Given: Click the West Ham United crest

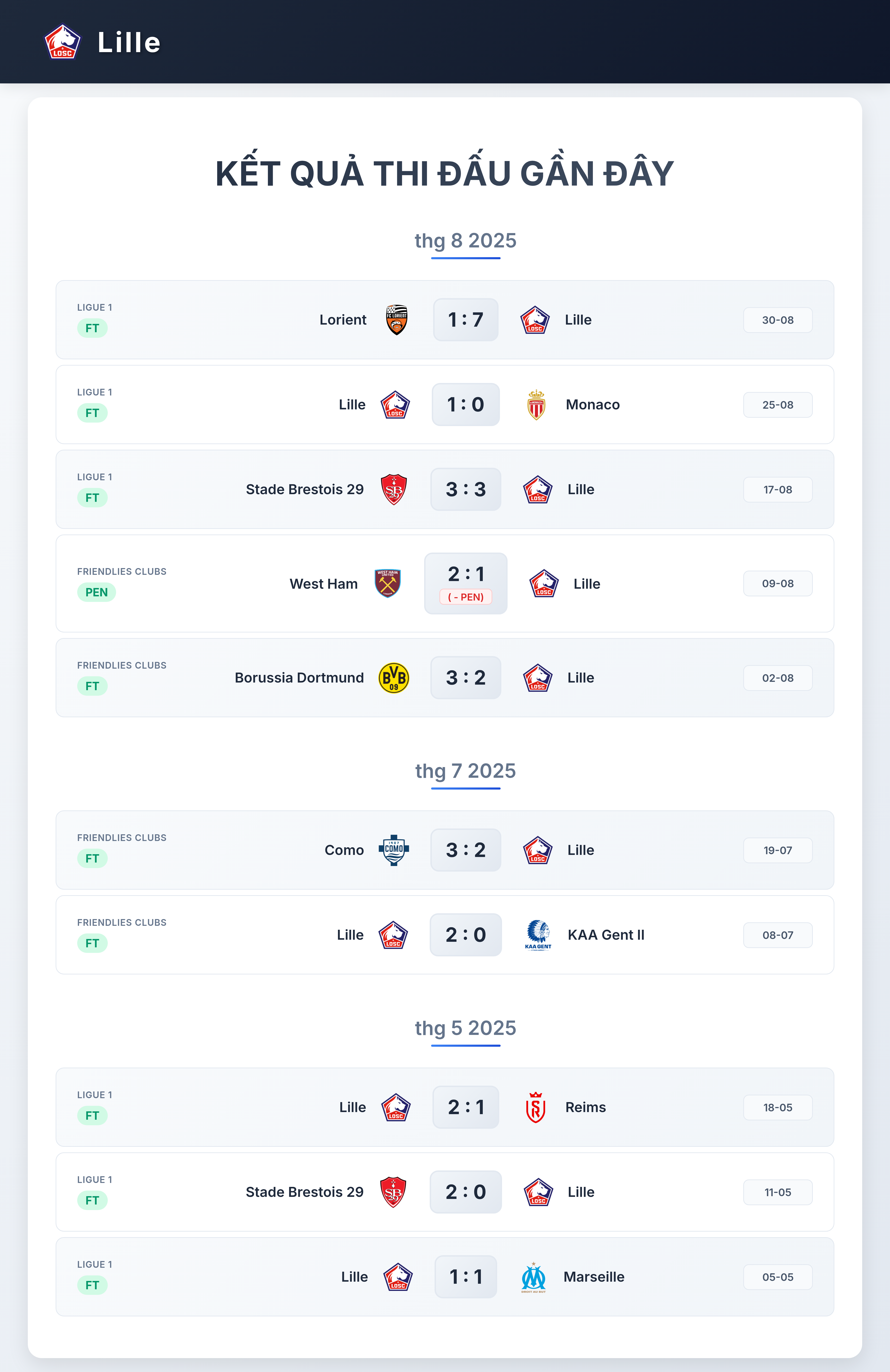Looking at the screenshot, I should (x=388, y=583).
